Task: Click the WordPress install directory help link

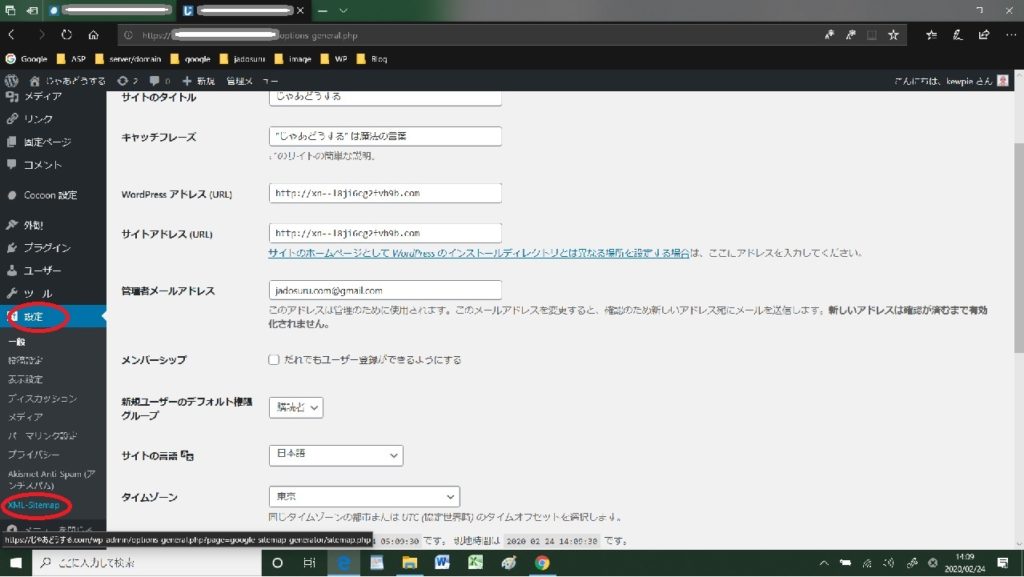Action: pos(478,253)
